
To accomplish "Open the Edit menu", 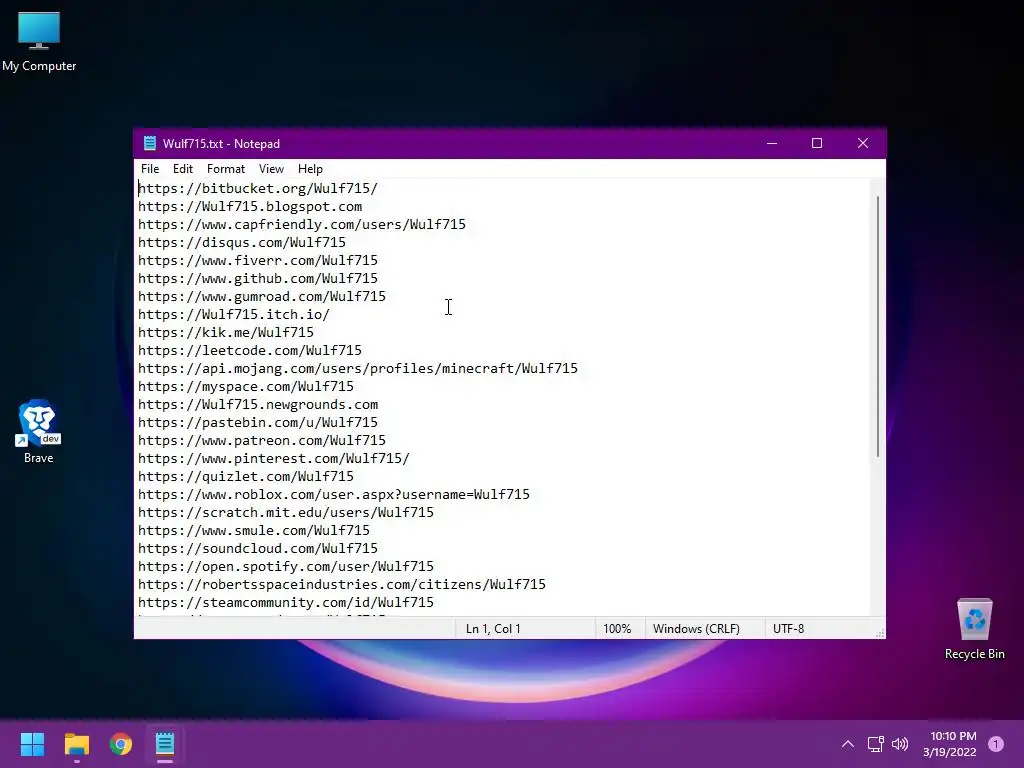I will click(183, 168).
